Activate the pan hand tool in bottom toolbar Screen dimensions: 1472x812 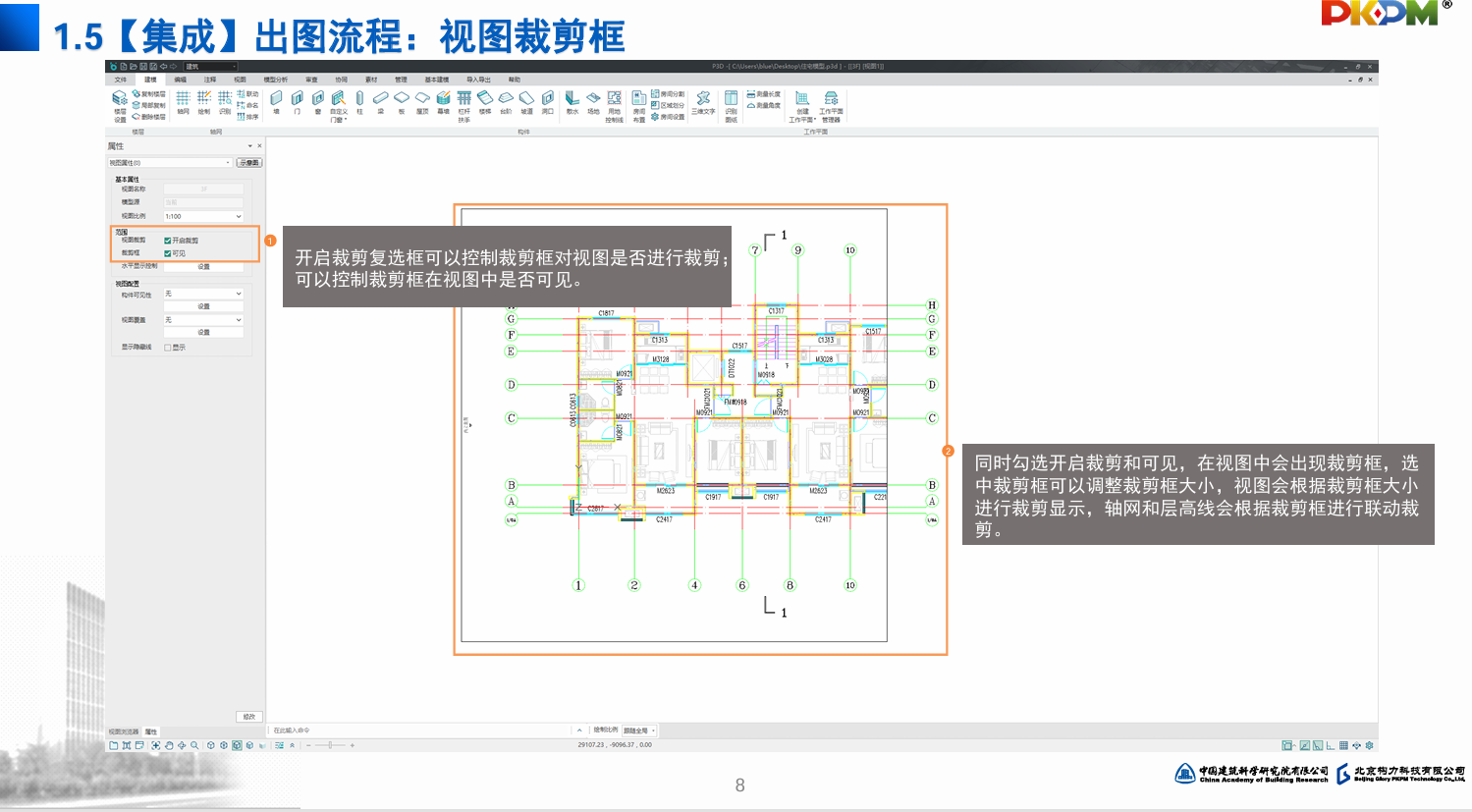coord(169,745)
